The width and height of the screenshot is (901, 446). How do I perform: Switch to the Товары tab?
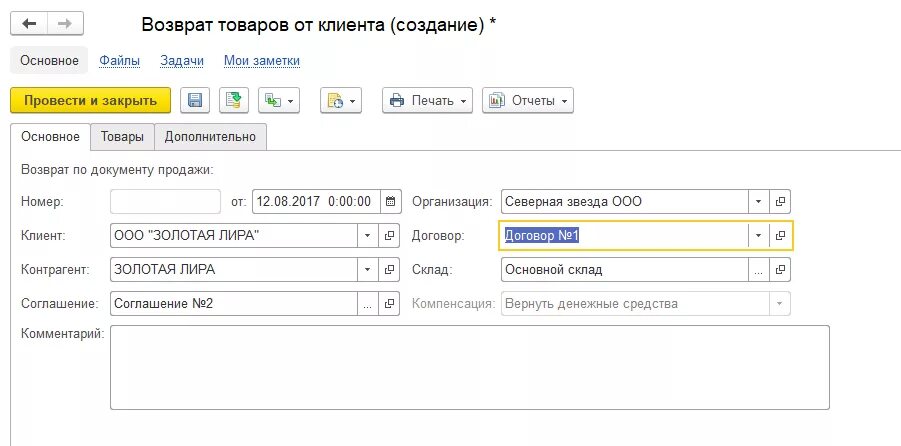coord(122,137)
